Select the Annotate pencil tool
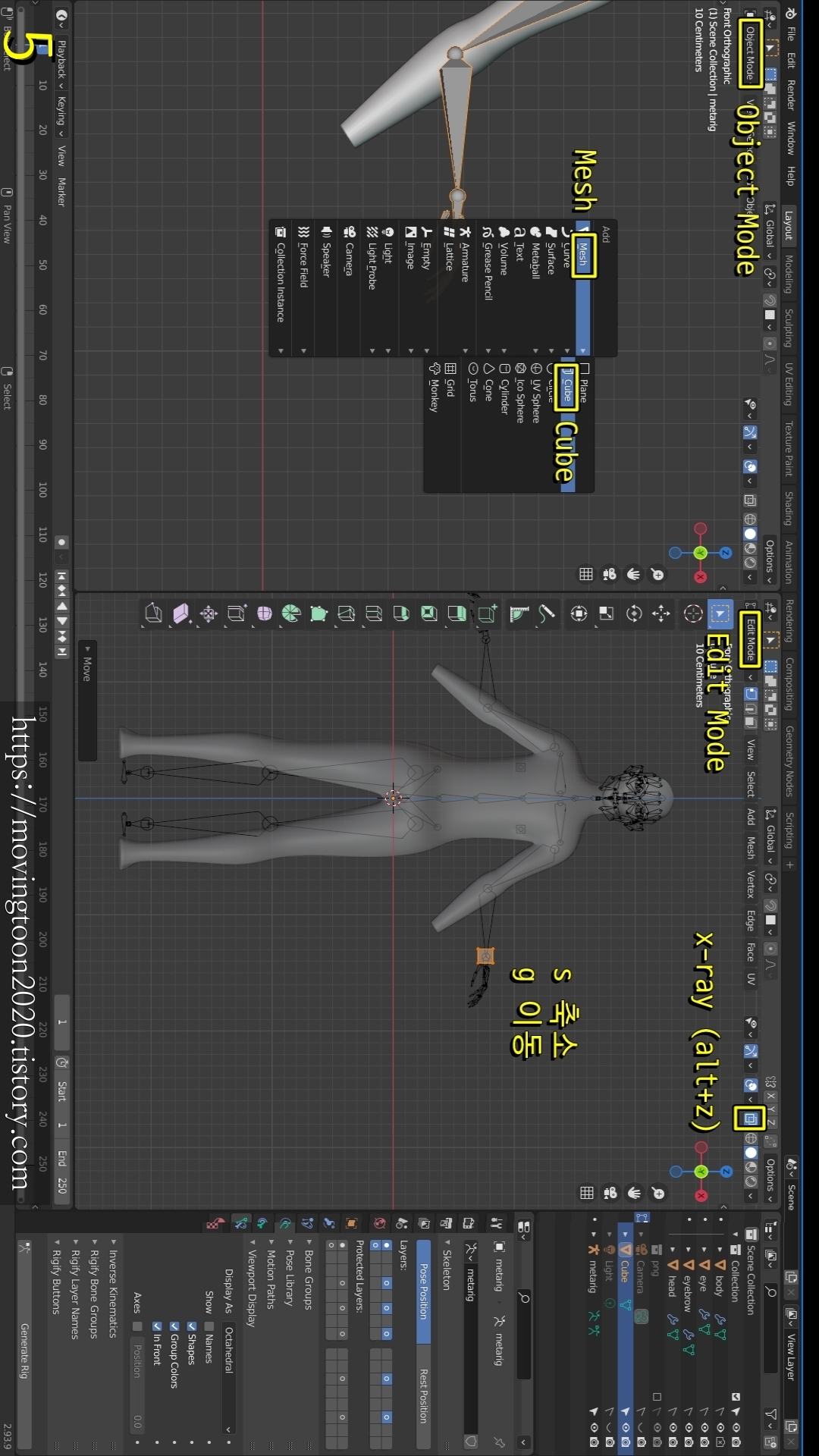The width and height of the screenshot is (819, 1456). click(x=547, y=613)
